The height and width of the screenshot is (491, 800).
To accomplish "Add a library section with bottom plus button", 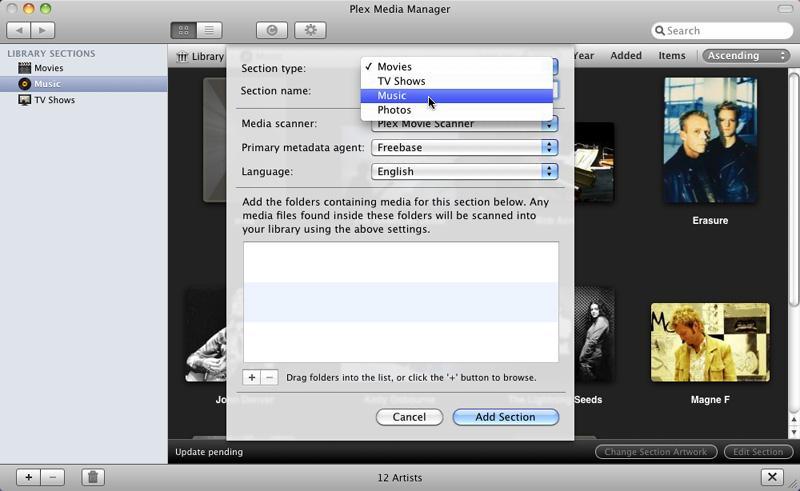I will click(29, 477).
